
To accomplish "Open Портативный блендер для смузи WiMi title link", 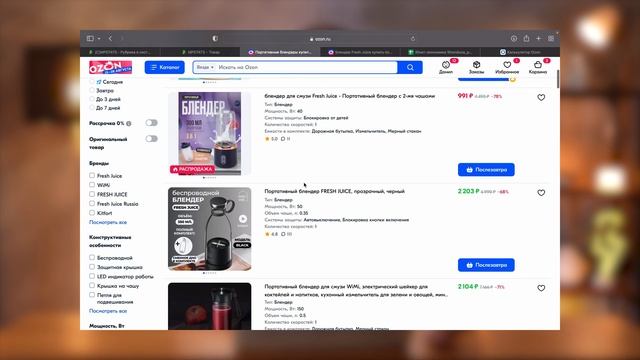I will (356, 290).
